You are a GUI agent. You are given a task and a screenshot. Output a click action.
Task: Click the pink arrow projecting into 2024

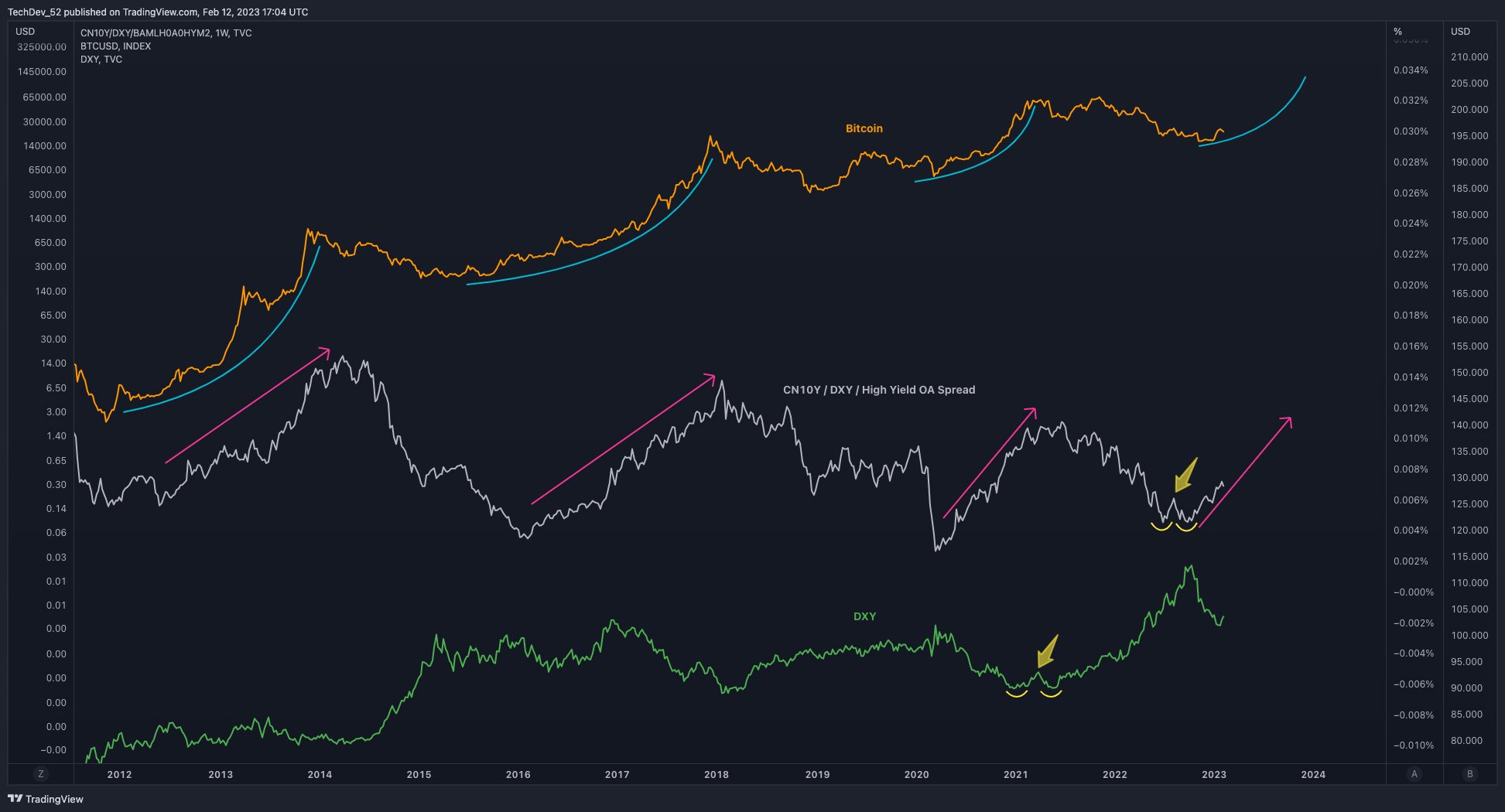tap(1246, 472)
